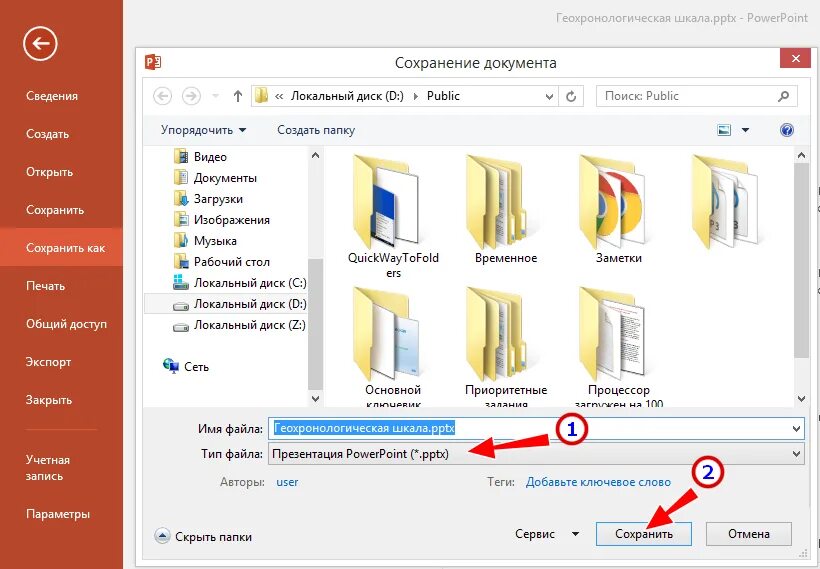820x569 pixels.
Task: Open the view options dropdown arrow
Action: 746,130
